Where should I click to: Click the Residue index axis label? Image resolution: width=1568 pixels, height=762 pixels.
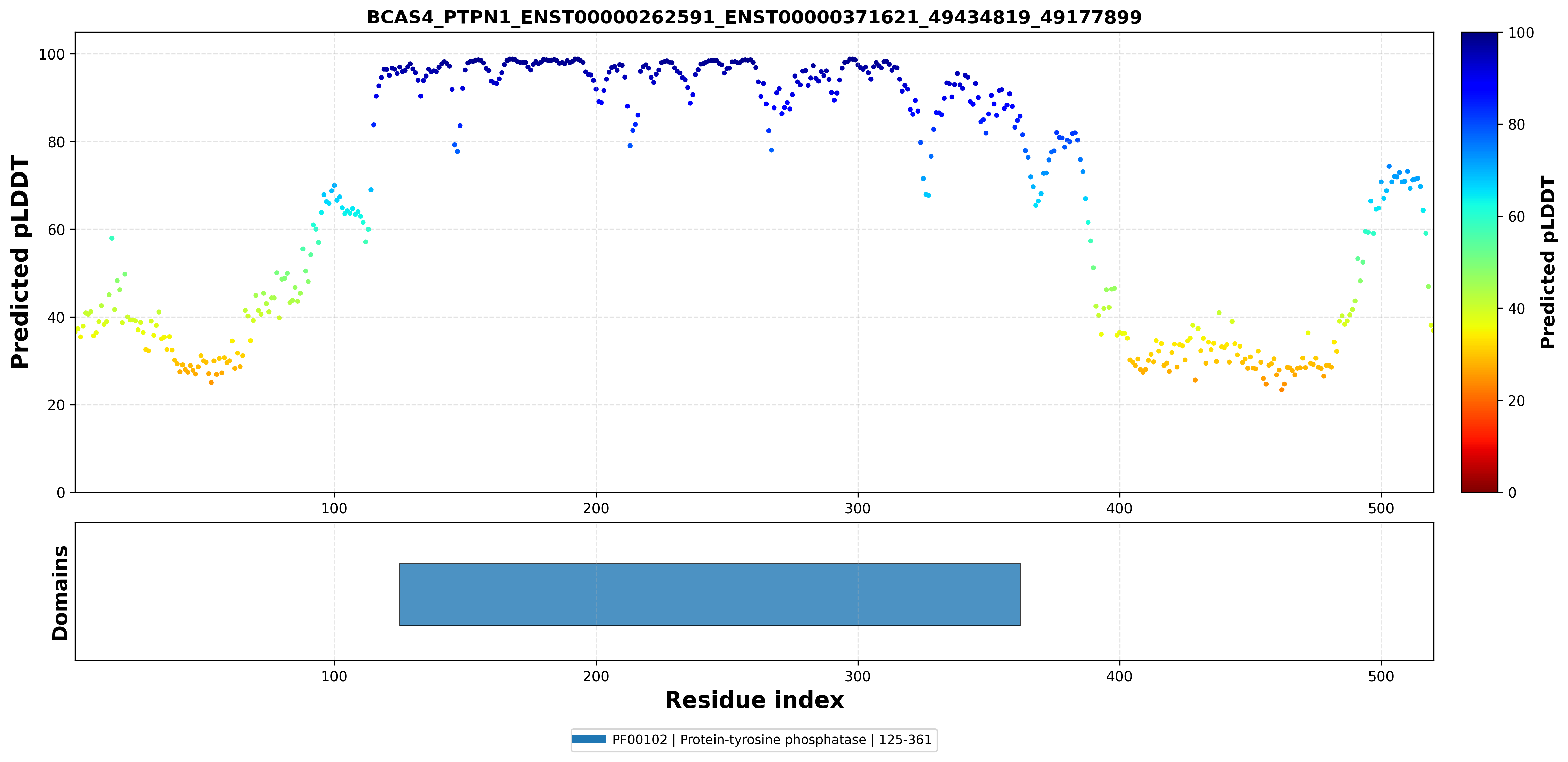click(754, 700)
